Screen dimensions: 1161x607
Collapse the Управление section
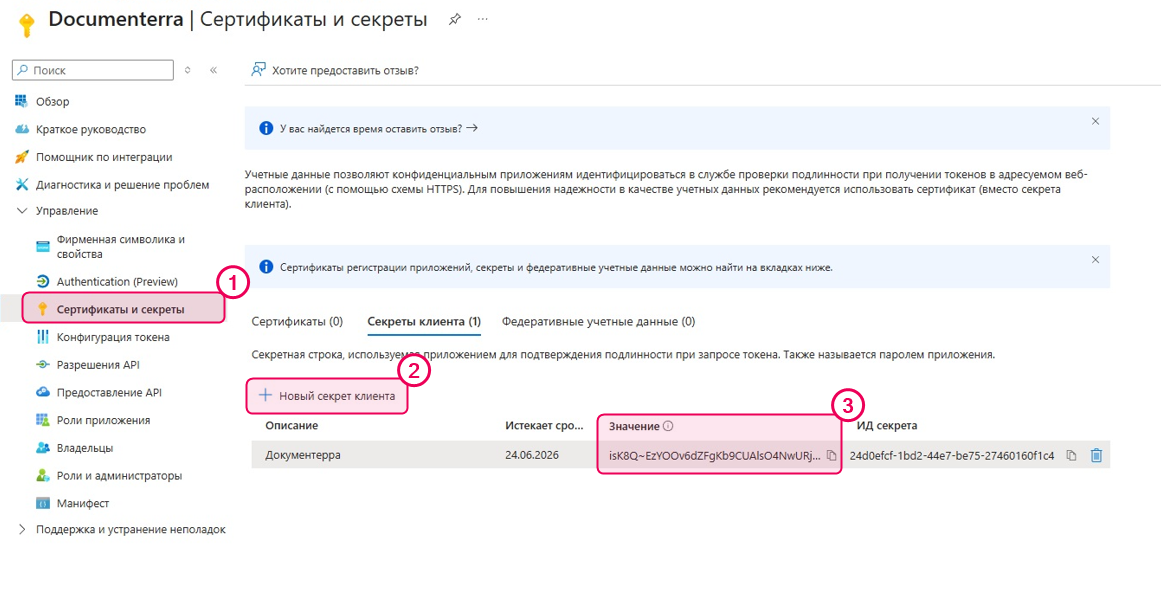(67, 212)
